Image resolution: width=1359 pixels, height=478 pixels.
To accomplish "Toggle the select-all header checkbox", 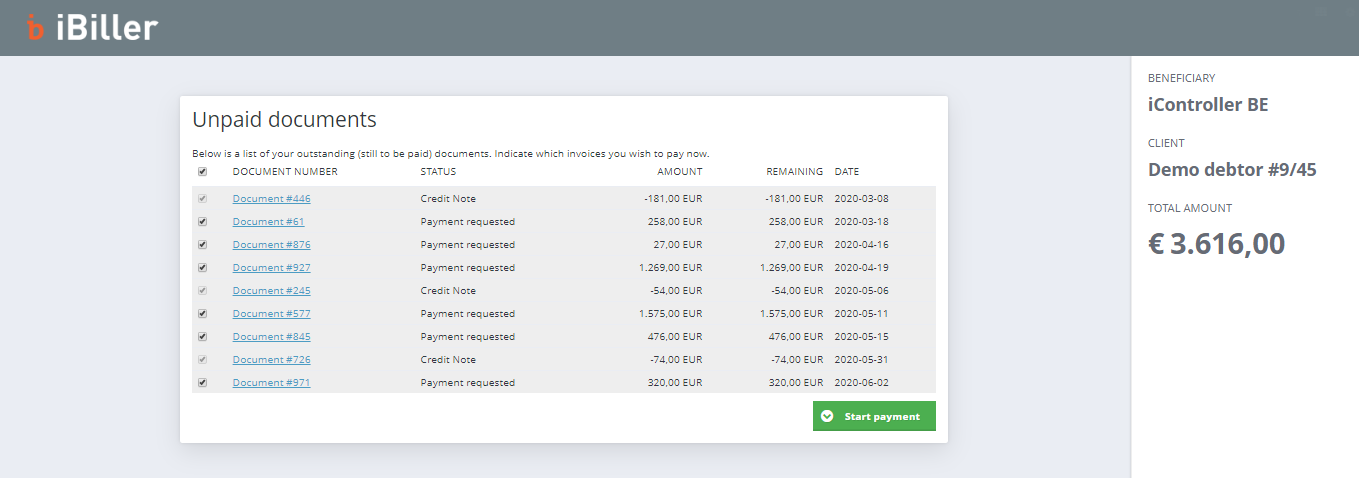I will point(202,171).
